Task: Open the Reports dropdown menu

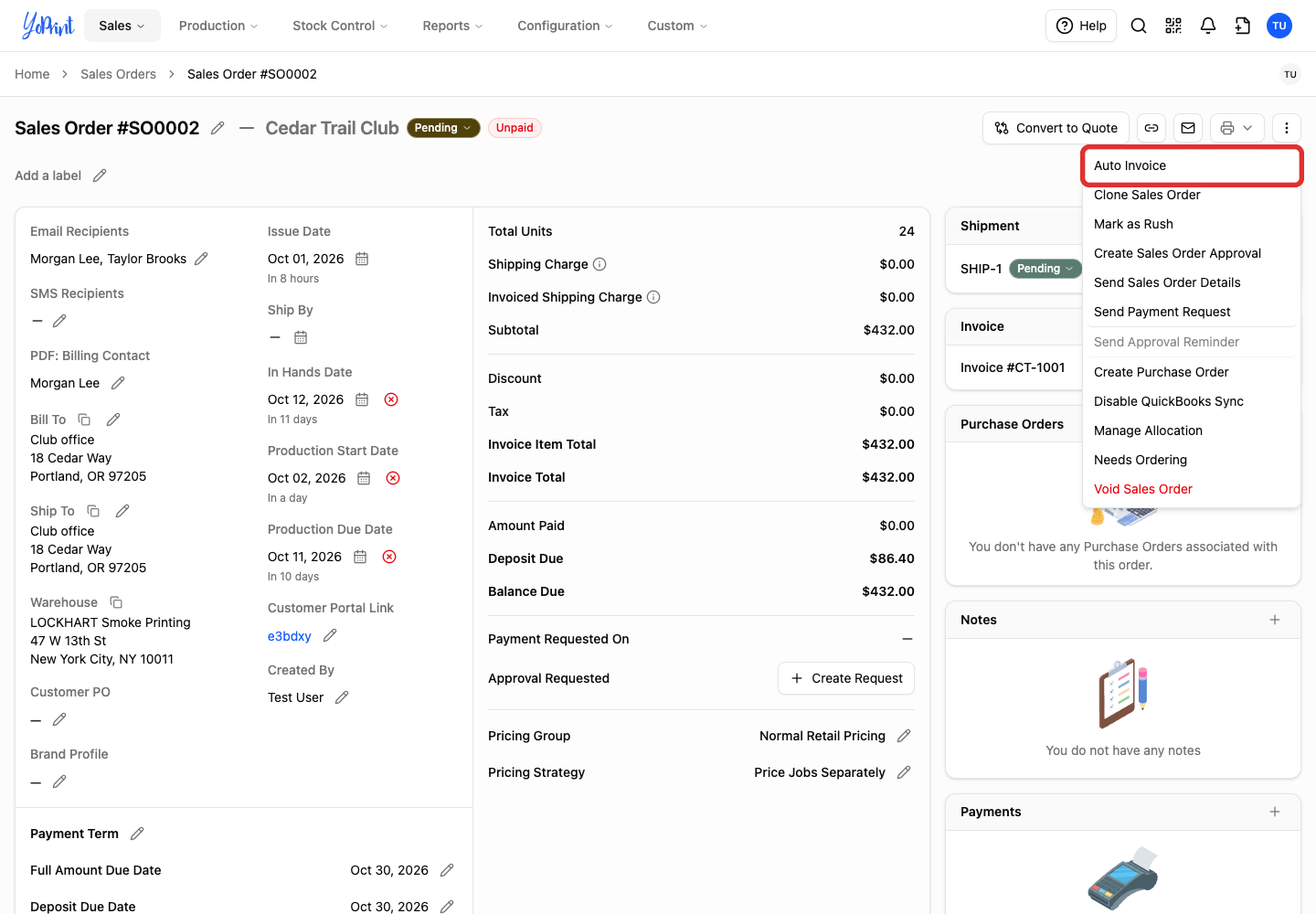Action: [x=452, y=26]
